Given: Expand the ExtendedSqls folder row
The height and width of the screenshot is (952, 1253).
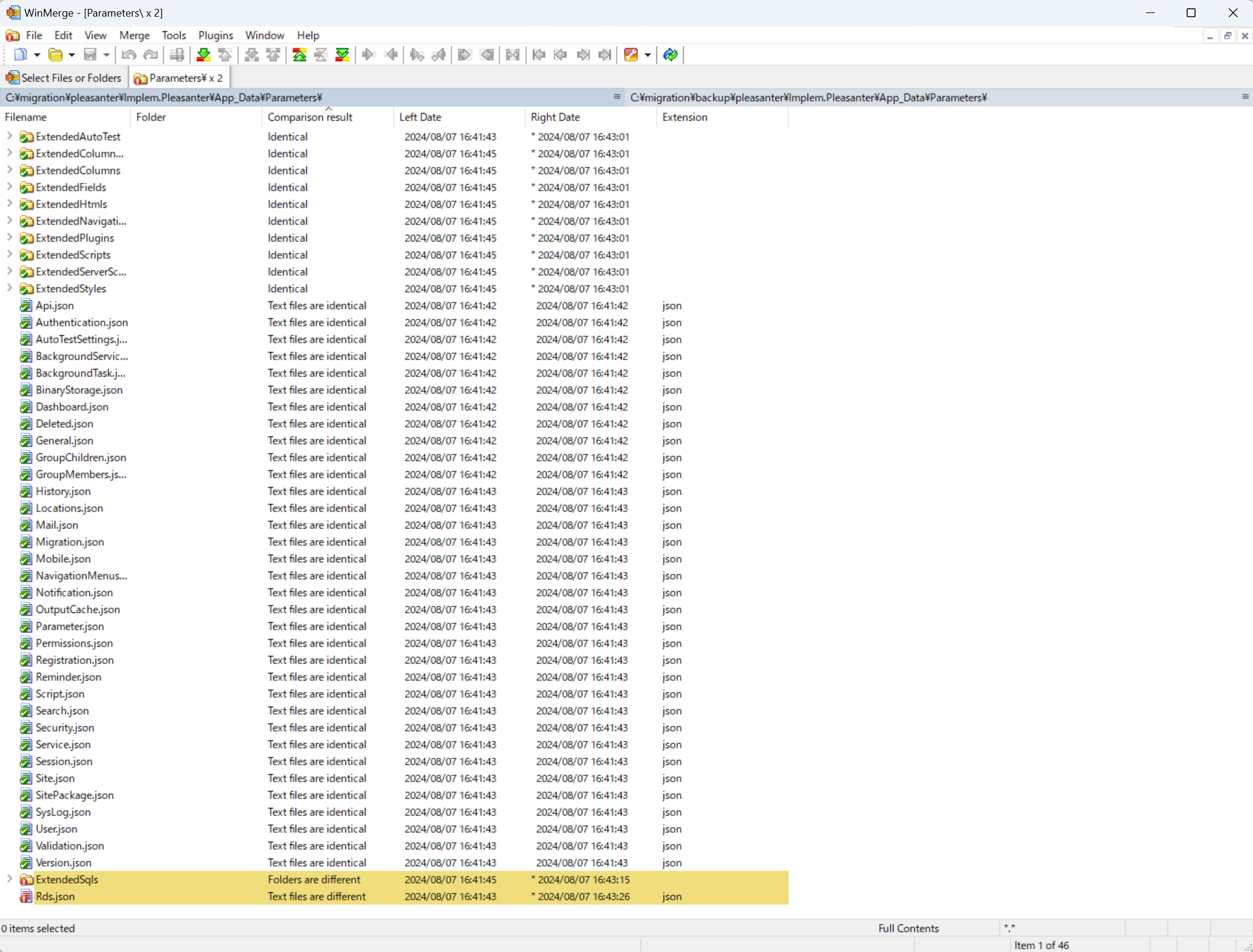Looking at the screenshot, I should pyautogui.click(x=9, y=879).
